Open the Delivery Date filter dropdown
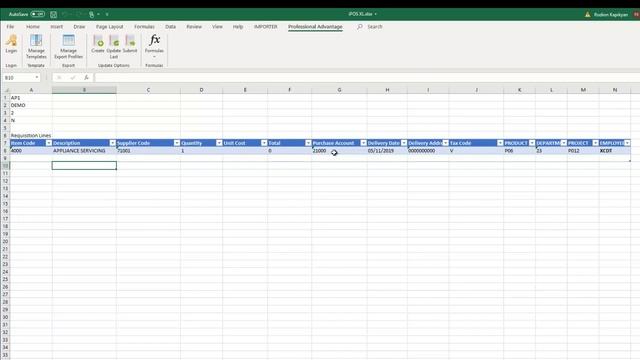This screenshot has width=640, height=360. click(x=404, y=143)
